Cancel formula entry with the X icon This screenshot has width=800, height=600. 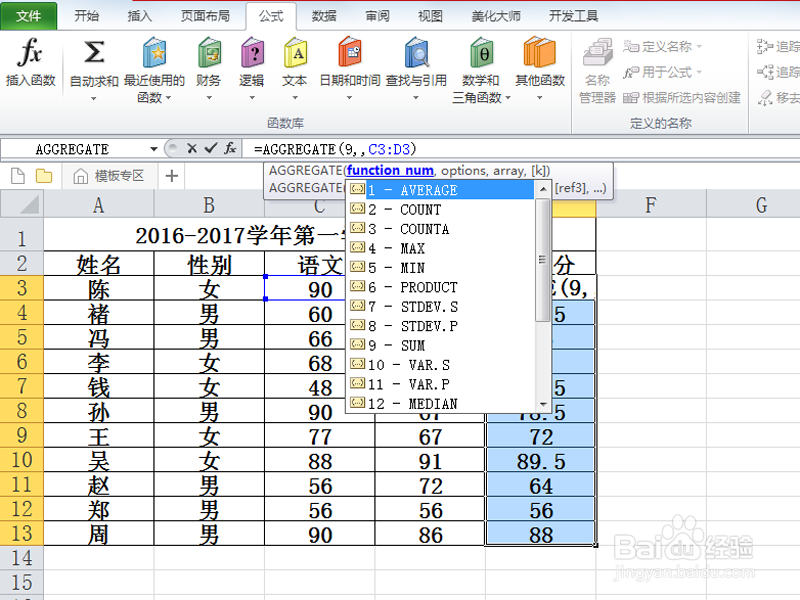tap(192, 148)
